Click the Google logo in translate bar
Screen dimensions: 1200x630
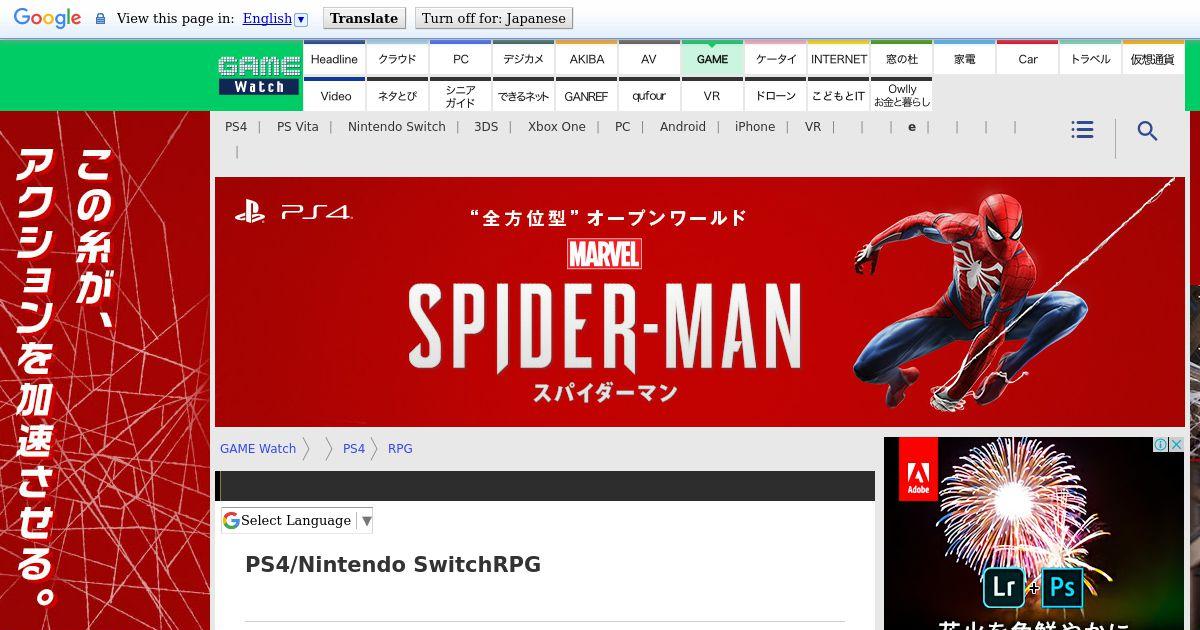coord(47,18)
